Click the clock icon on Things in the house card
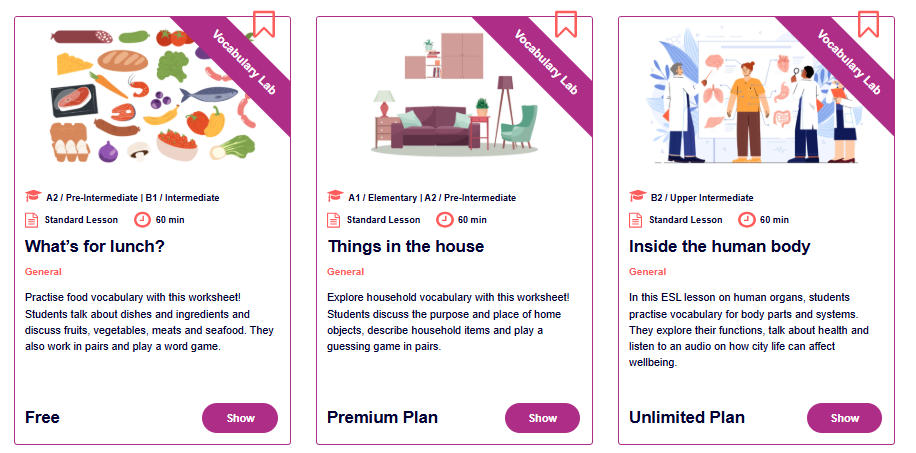Screen dimensions: 916x453 point(444,220)
